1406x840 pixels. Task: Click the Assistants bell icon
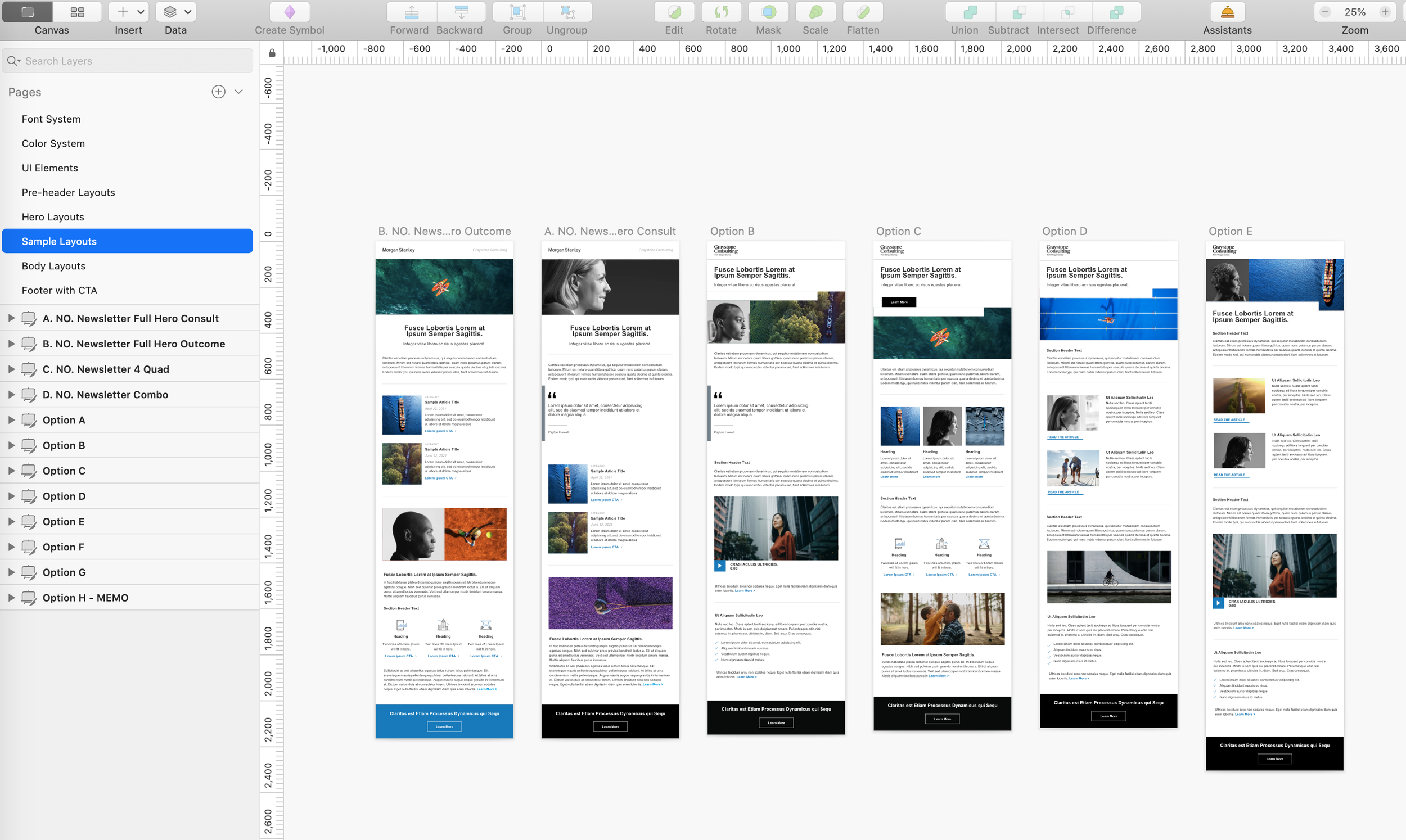click(1227, 12)
